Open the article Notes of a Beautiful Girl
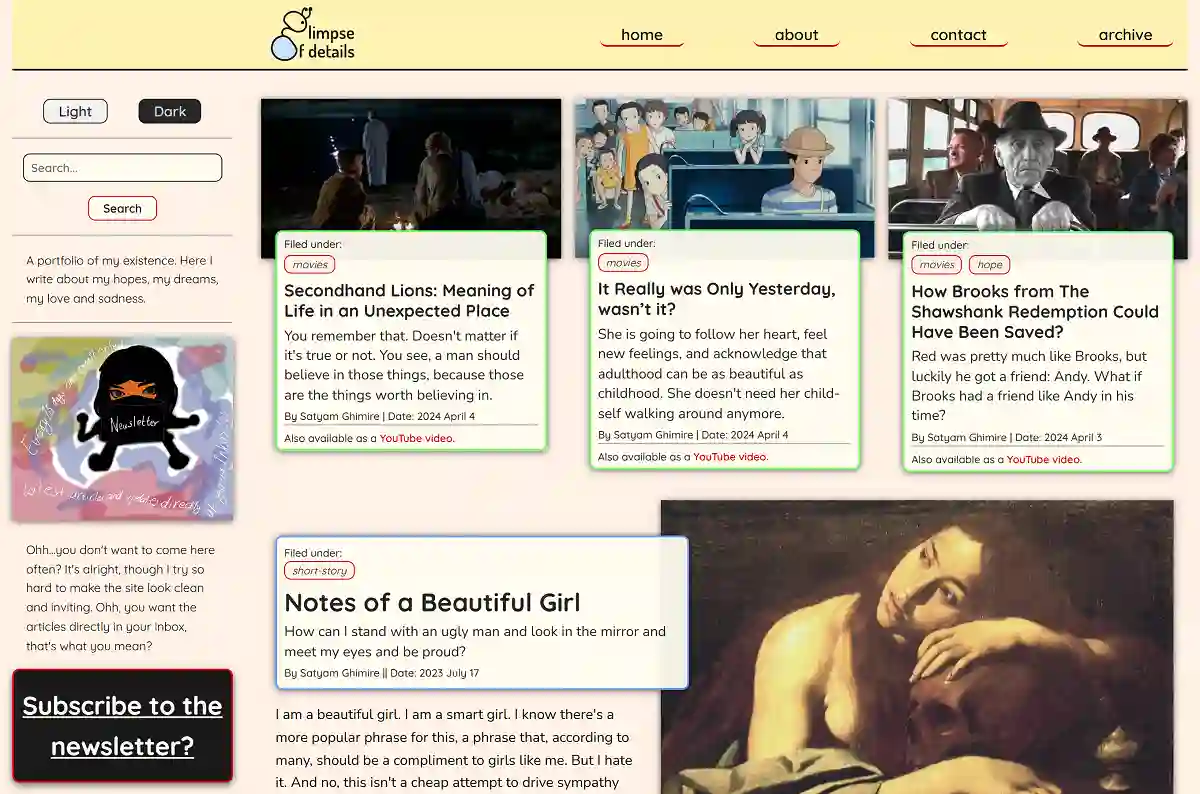 click(x=432, y=602)
